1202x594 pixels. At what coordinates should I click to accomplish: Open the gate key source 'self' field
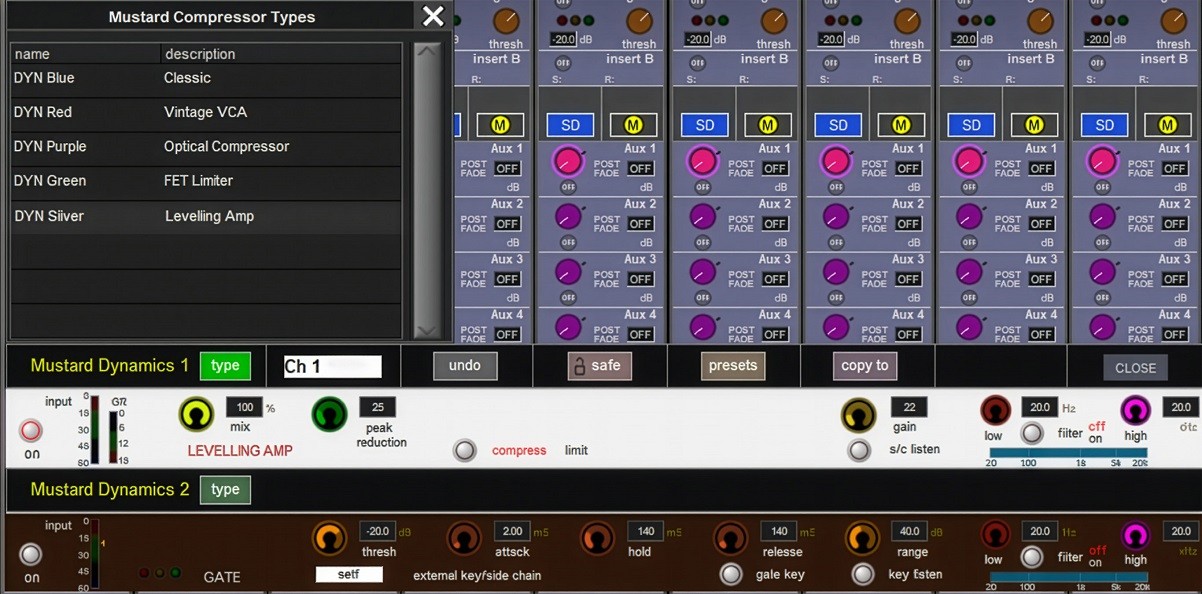(x=349, y=574)
